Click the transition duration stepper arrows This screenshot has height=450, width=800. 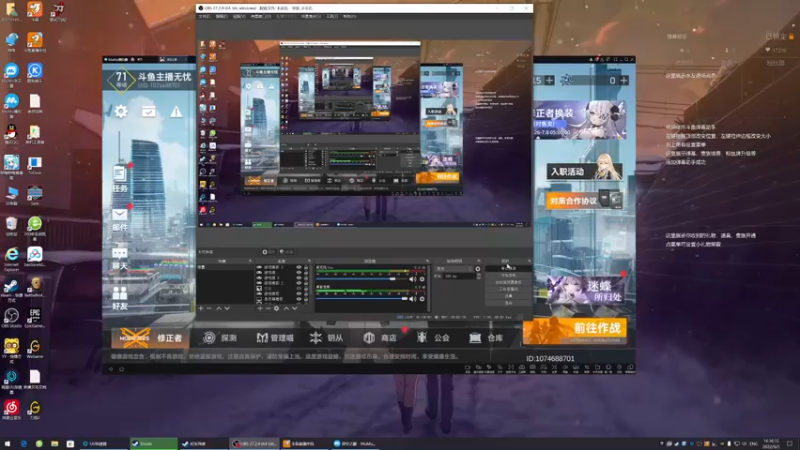pyautogui.click(x=479, y=276)
